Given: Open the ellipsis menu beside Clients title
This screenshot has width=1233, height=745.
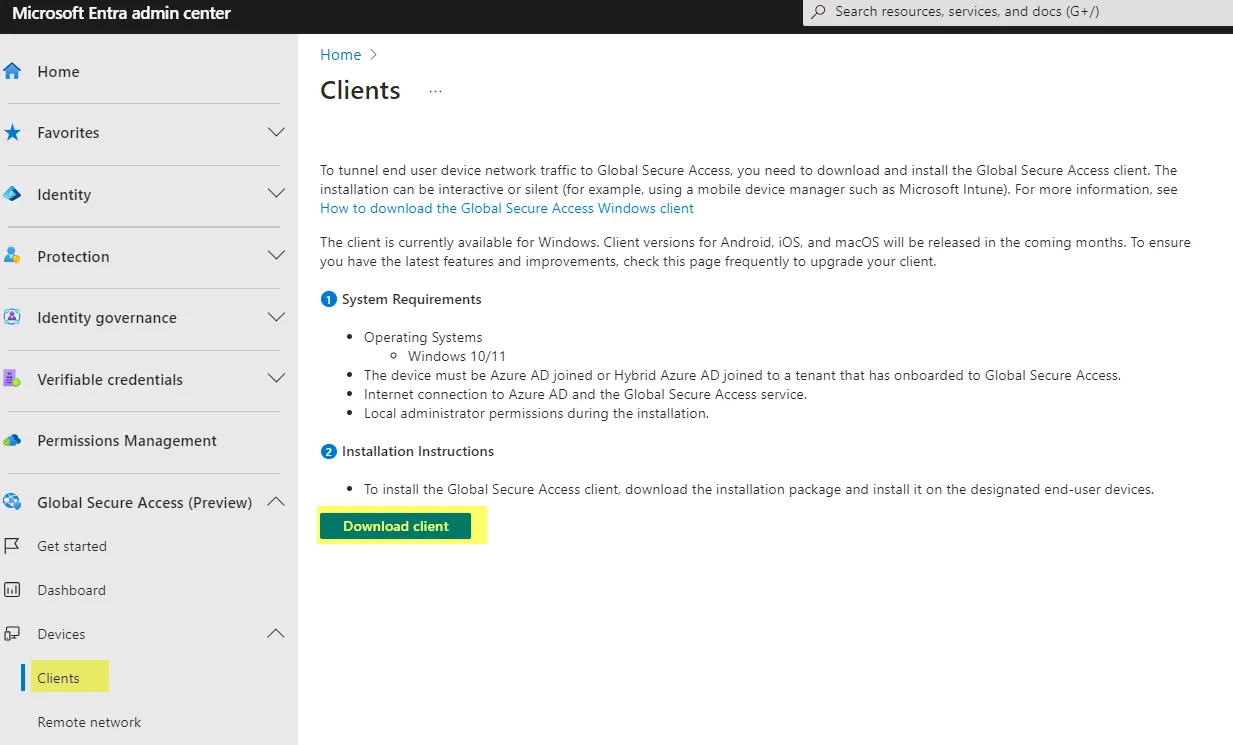Looking at the screenshot, I should (435, 91).
